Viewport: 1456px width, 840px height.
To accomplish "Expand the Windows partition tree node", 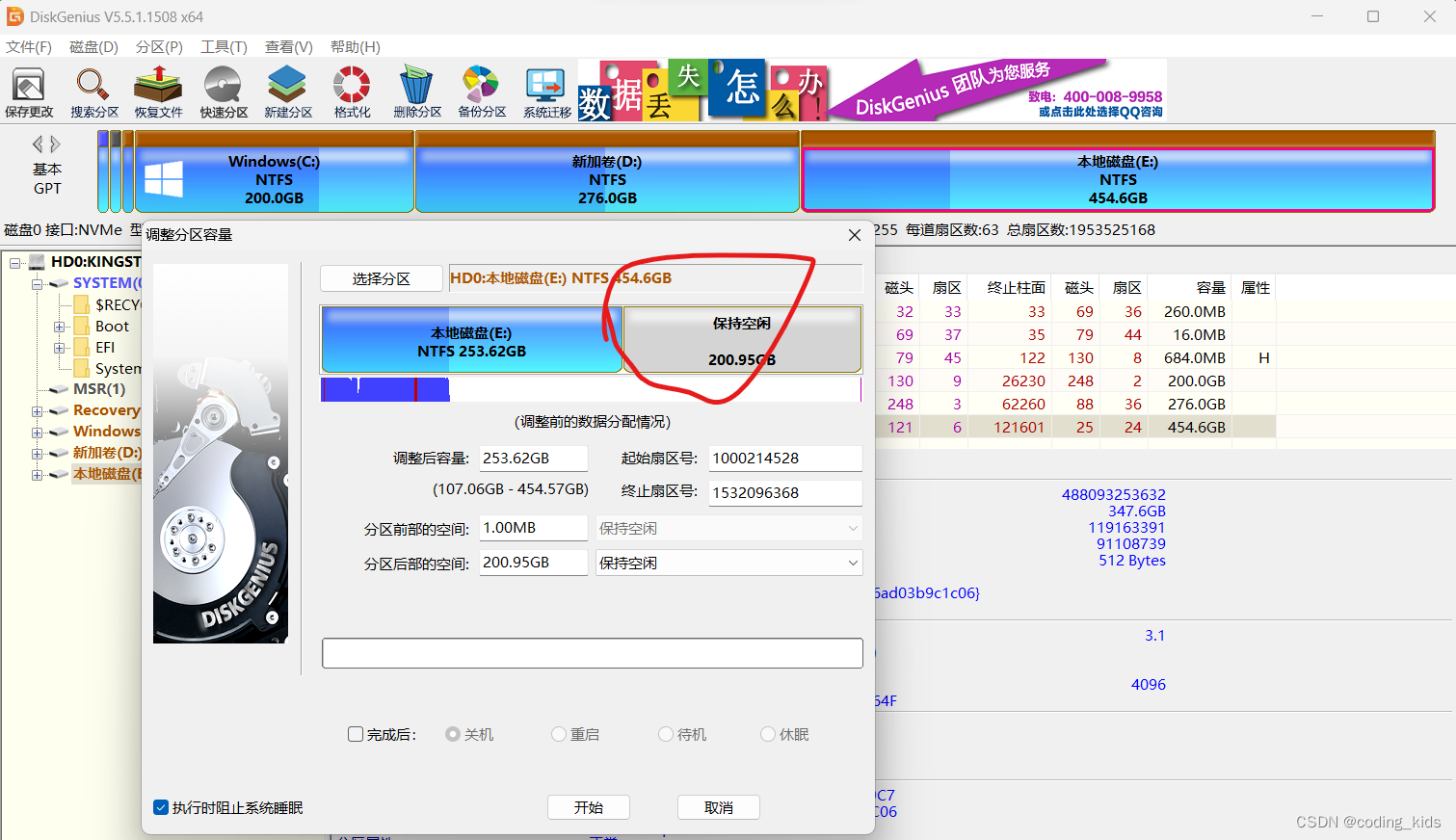I will 38,432.
